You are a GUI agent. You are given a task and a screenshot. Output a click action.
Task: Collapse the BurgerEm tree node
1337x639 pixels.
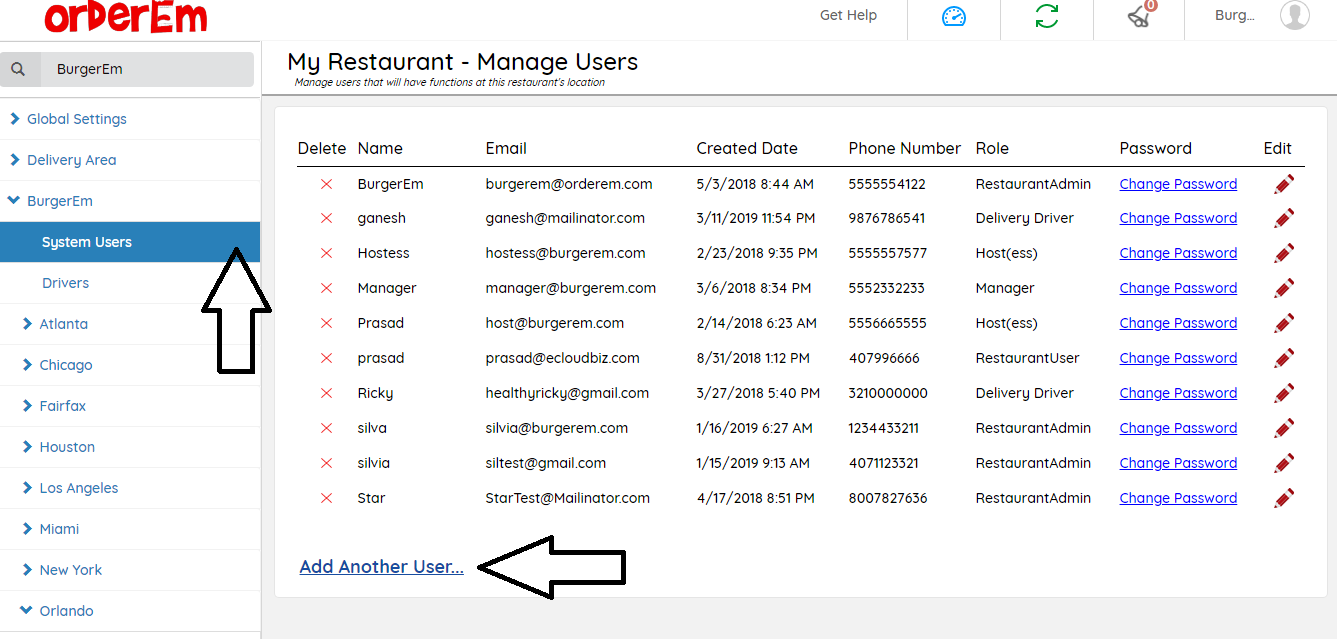pyautogui.click(x=14, y=201)
